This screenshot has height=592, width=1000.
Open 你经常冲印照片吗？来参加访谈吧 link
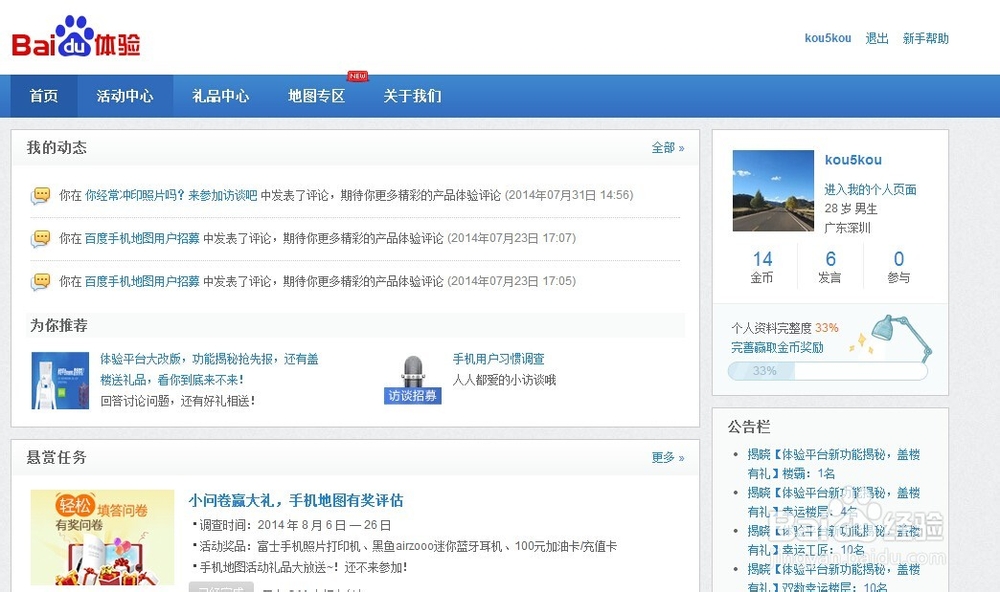click(171, 195)
